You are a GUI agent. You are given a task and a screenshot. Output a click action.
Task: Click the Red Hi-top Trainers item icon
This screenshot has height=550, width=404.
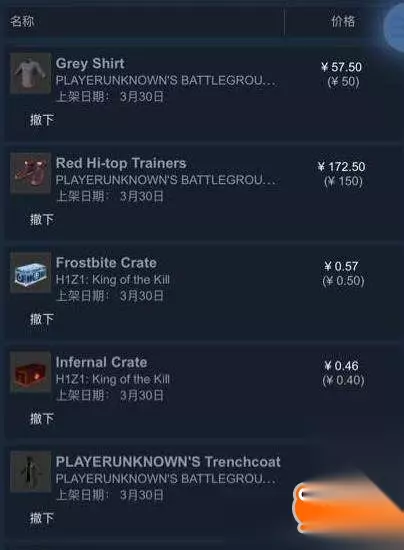click(x=31, y=173)
